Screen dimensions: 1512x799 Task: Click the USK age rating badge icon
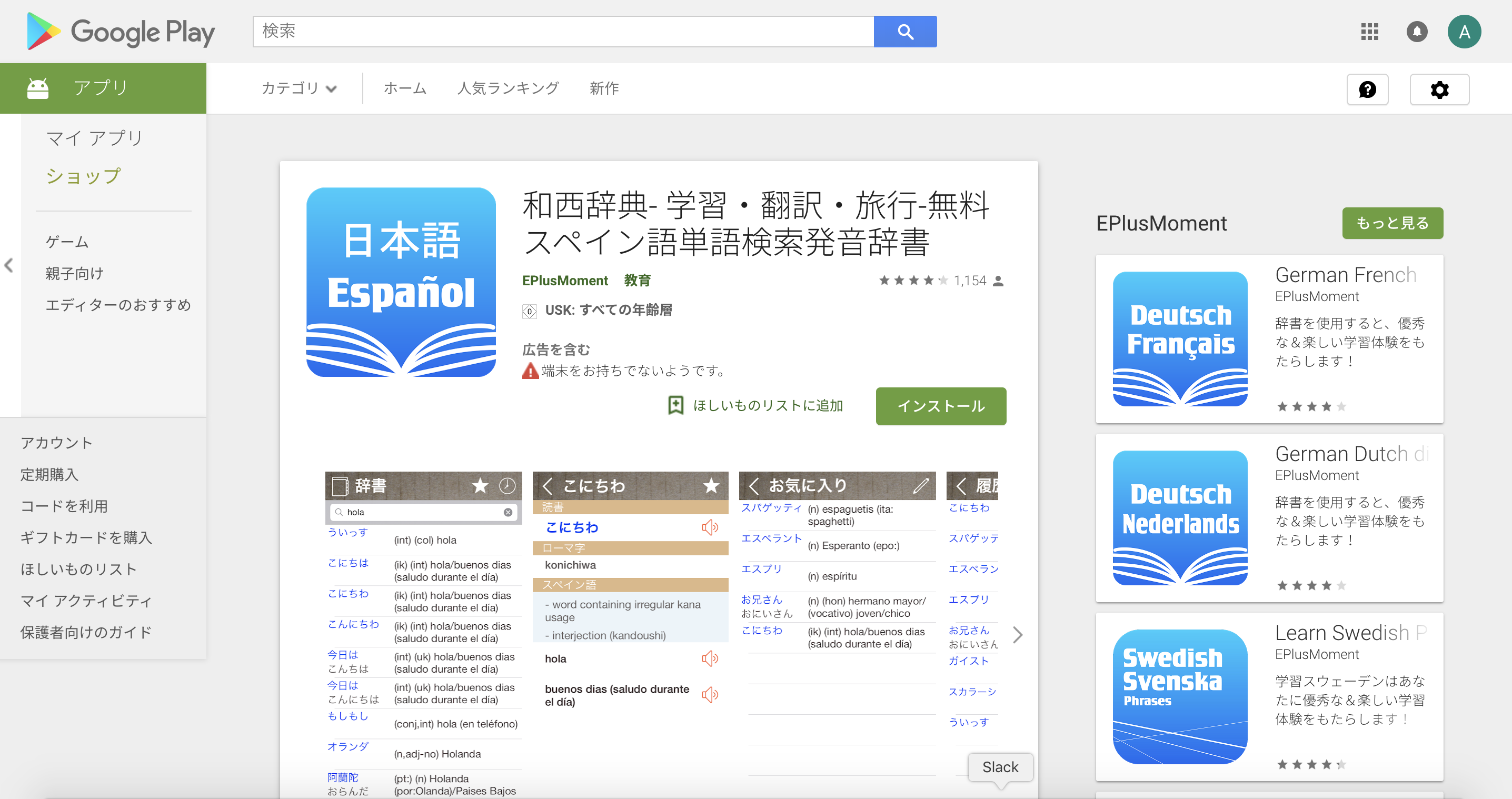coord(530,311)
